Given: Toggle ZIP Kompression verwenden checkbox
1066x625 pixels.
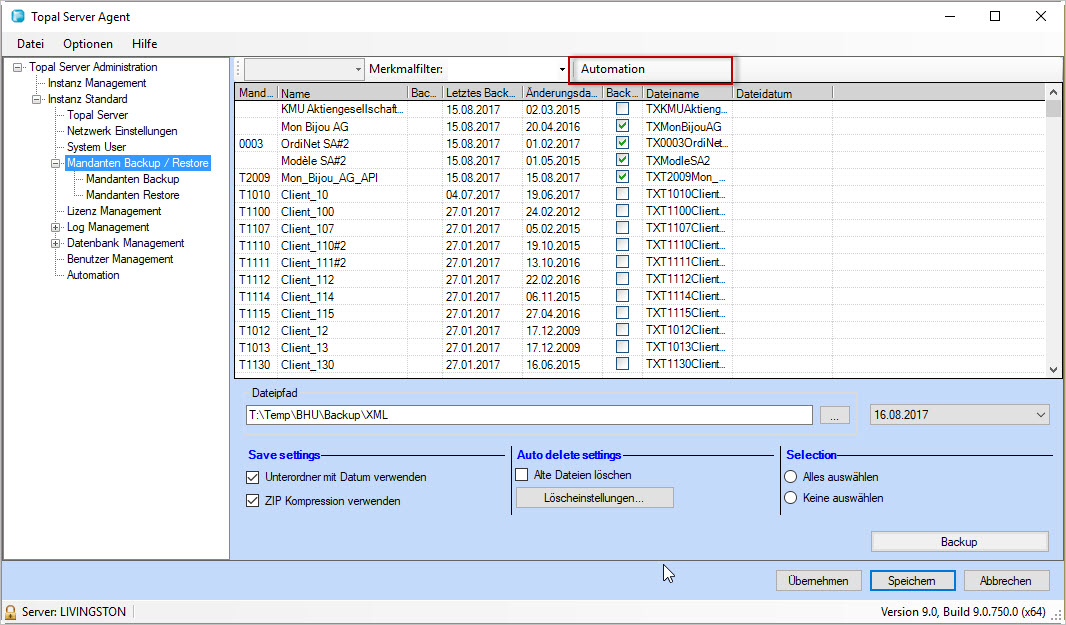Looking at the screenshot, I should pos(252,501).
